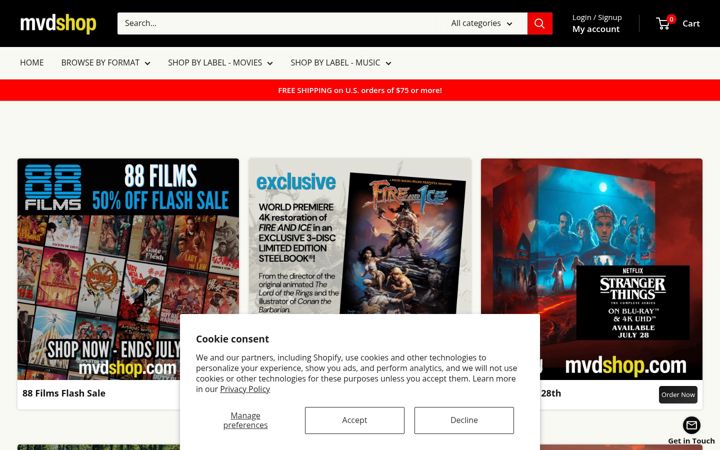The image size is (720, 450).
Task: Click the mvdshop logo
Action: (58, 23)
